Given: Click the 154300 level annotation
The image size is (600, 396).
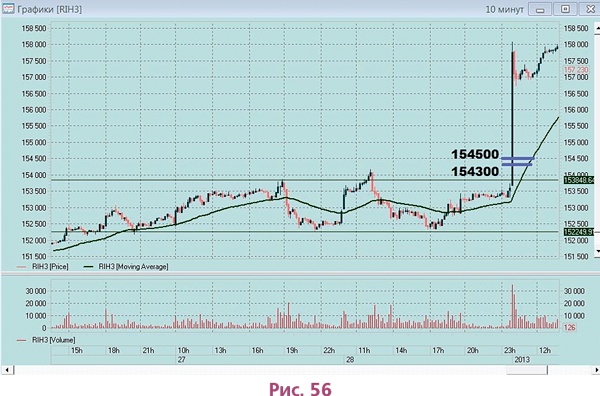Looking at the screenshot, I should click(475, 171).
